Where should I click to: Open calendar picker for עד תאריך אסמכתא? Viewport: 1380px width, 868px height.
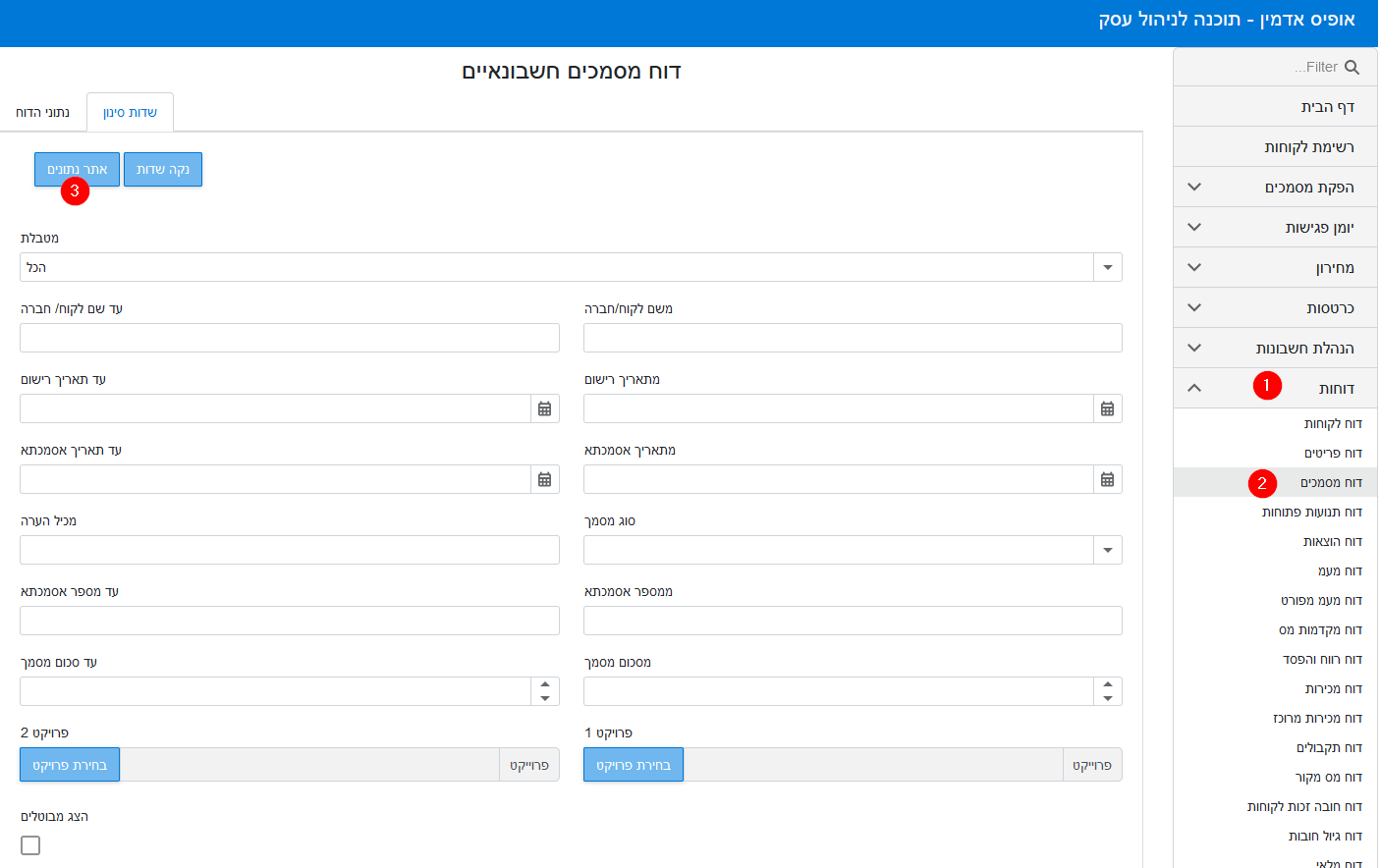[544, 479]
